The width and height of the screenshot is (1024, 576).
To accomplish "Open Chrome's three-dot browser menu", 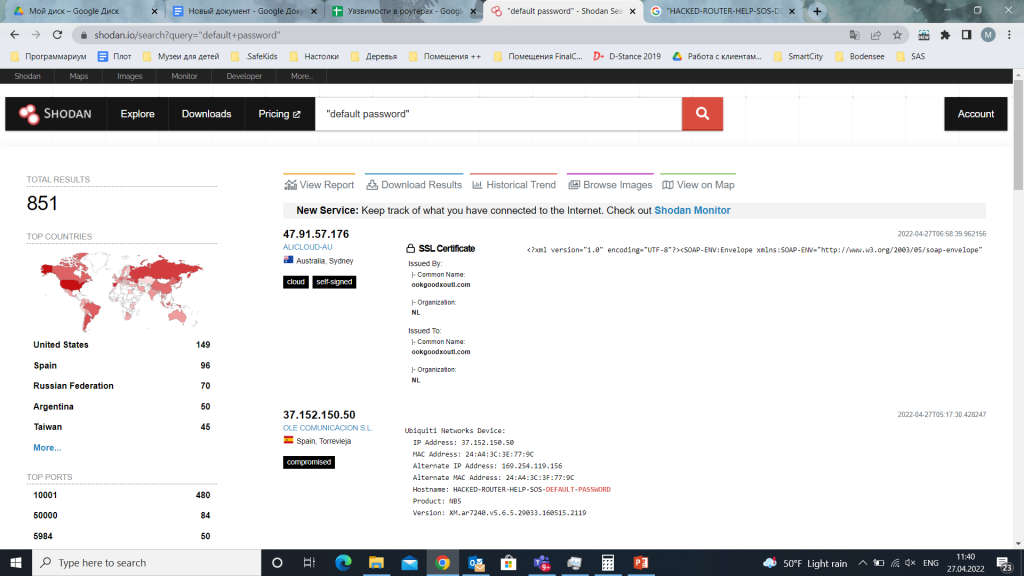I will (x=1010, y=33).
